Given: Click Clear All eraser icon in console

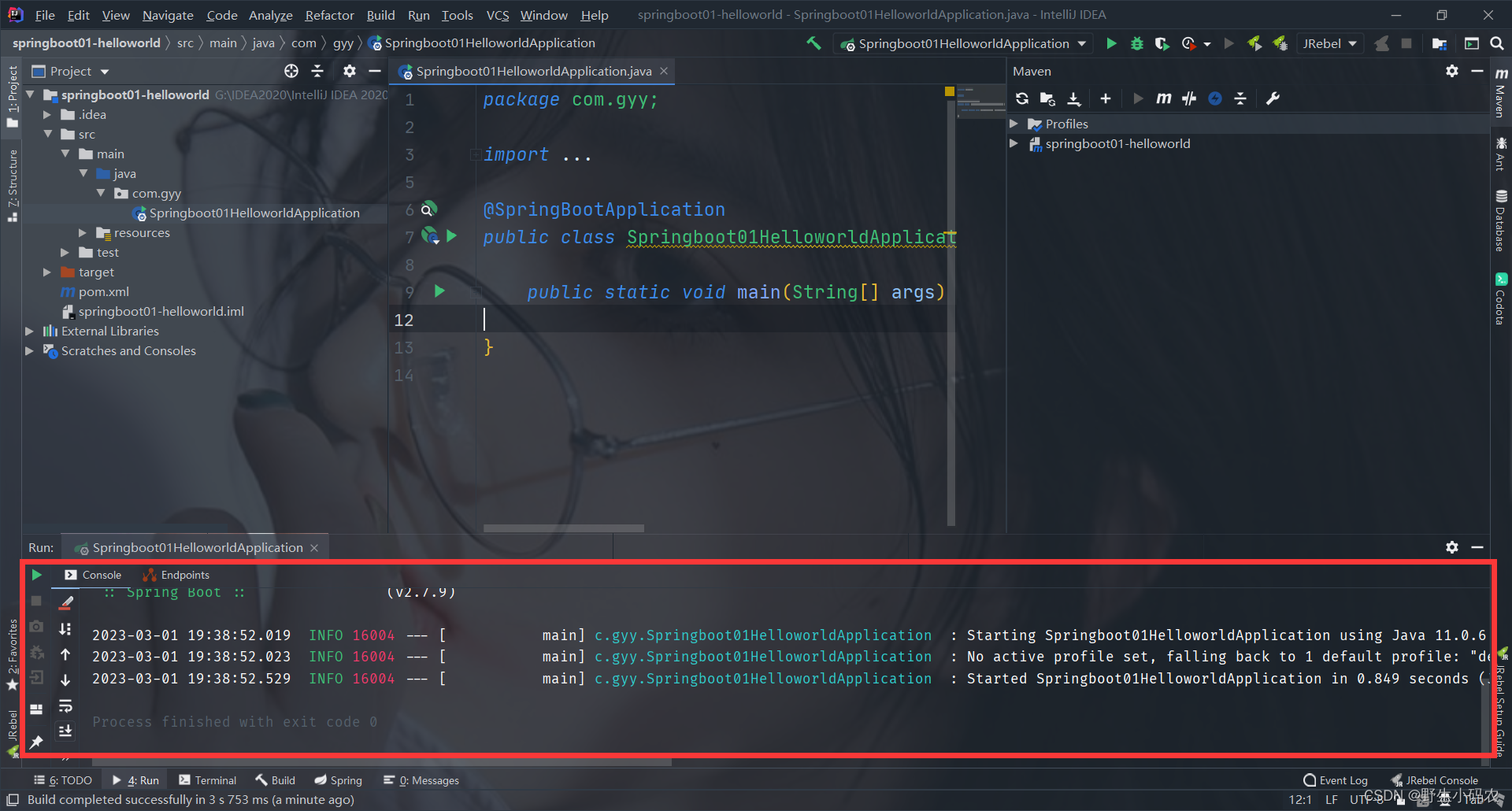Looking at the screenshot, I should [x=65, y=603].
